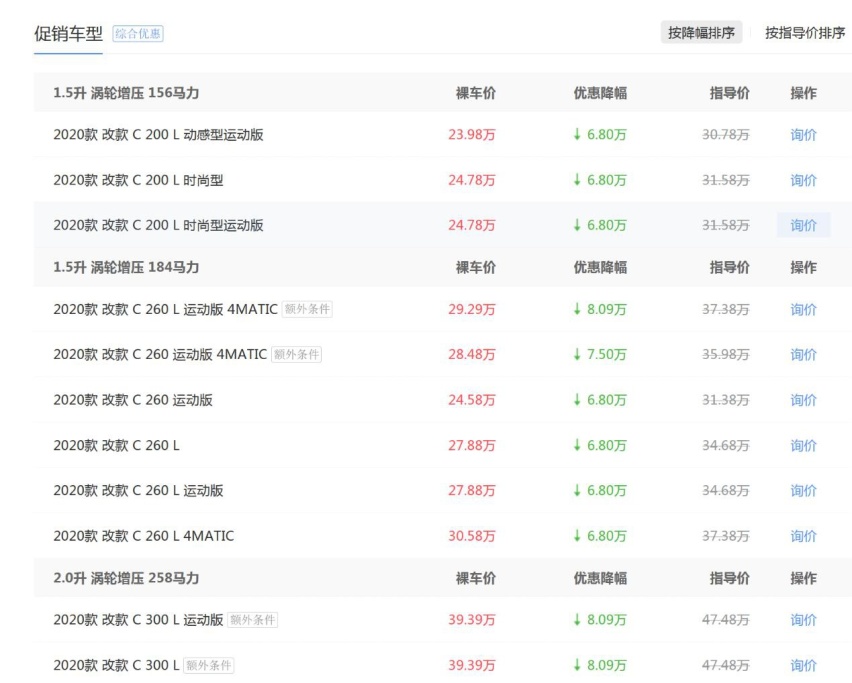Screen dimensions: 852x683
Task: Click 询价 for C 200 L 时尚型运动版
Action: pos(803,225)
